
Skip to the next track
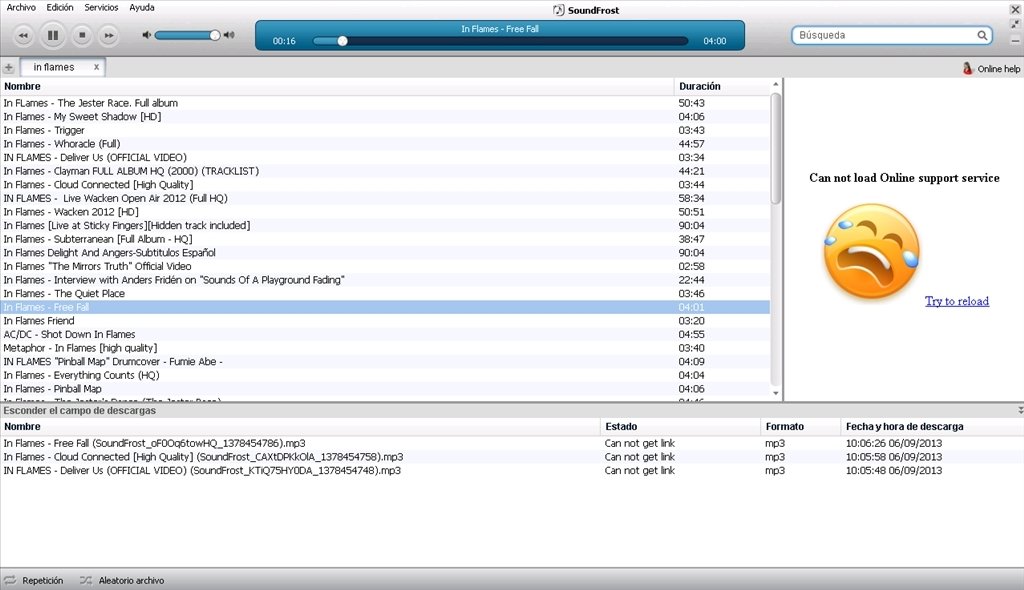pos(109,35)
